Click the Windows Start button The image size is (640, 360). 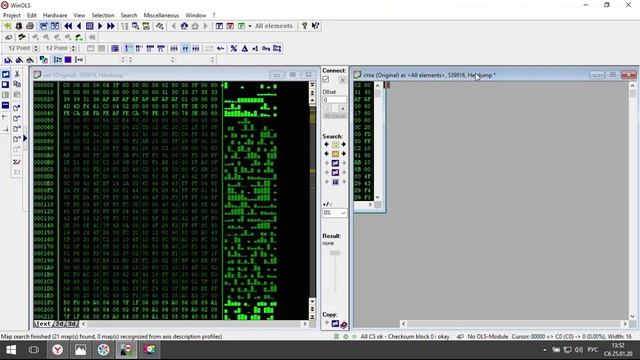[x=11, y=350]
